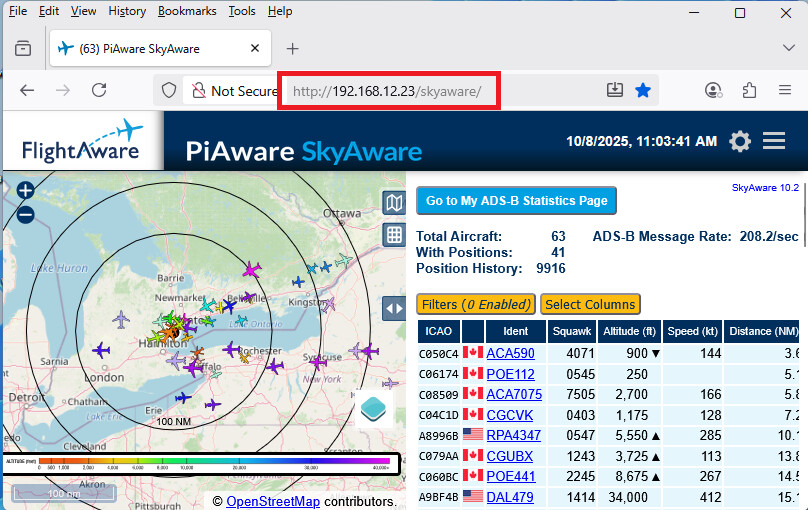808x510 pixels.
Task: Open the POE441 flight link
Action: coord(511,477)
